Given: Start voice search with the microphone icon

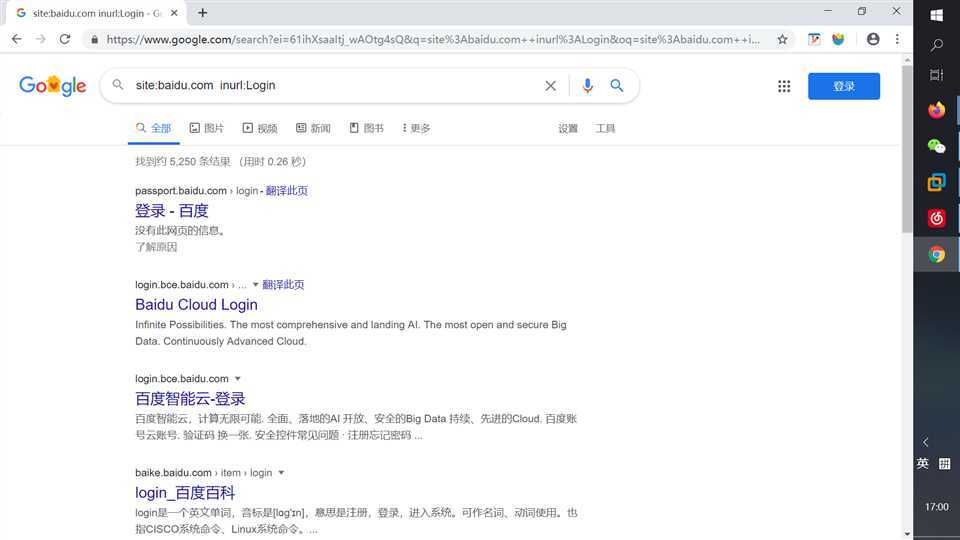Looking at the screenshot, I should (587, 86).
